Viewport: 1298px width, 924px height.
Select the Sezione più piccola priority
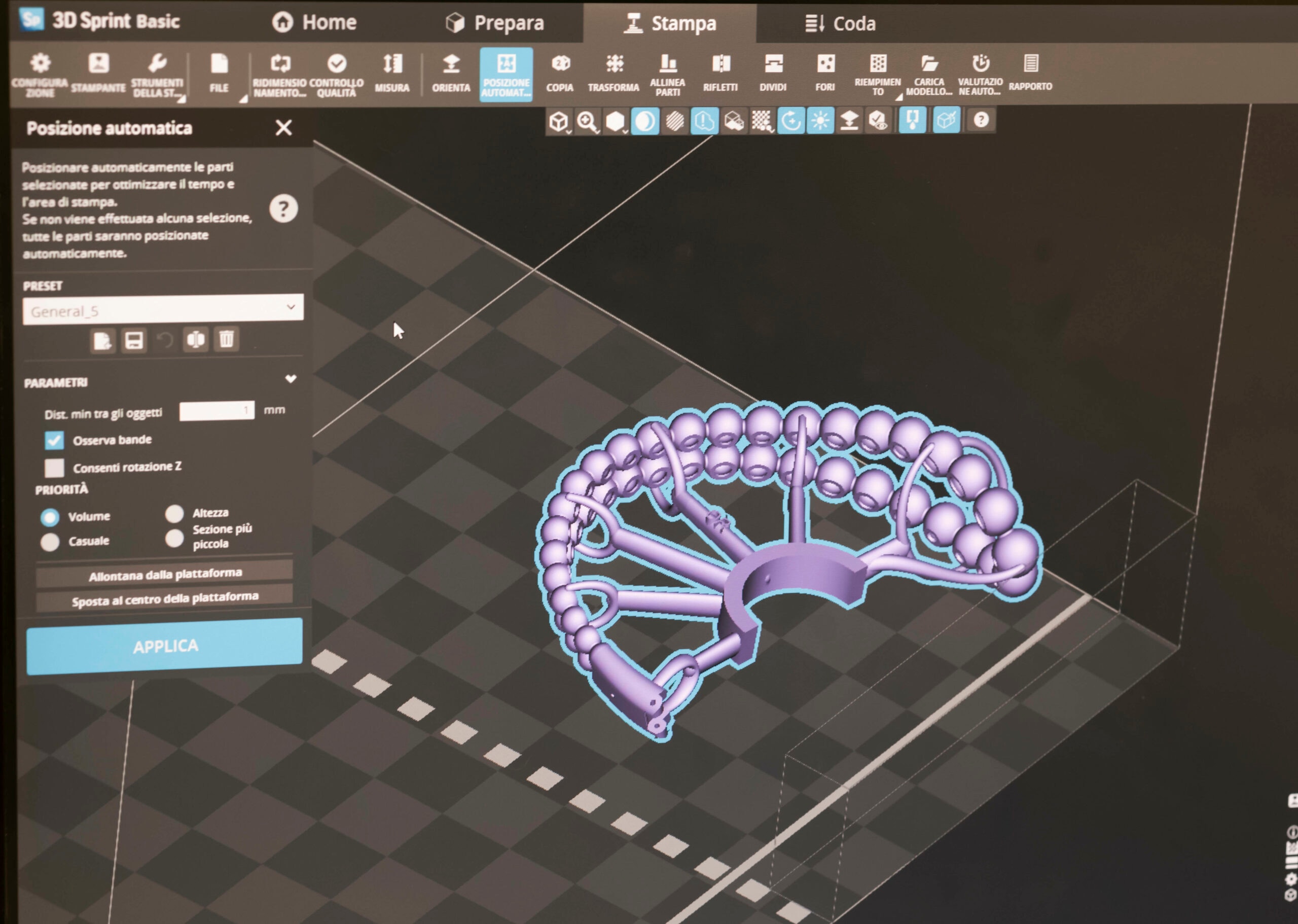(174, 537)
